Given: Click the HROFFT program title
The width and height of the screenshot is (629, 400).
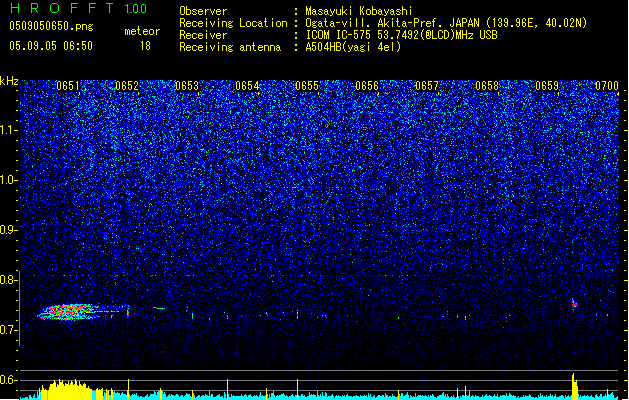Looking at the screenshot, I should (62, 8).
